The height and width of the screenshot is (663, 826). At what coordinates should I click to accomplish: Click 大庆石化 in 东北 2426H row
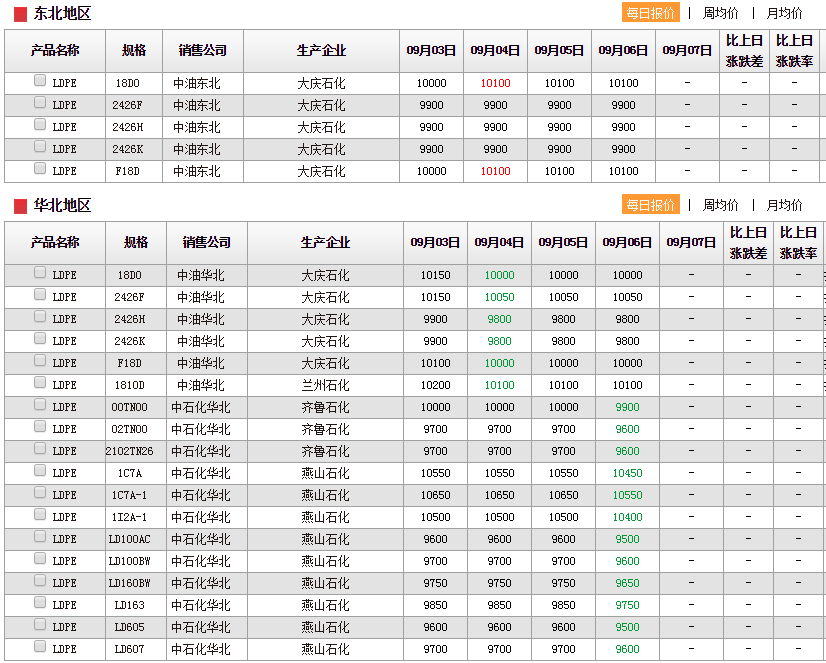pyautogui.click(x=321, y=127)
